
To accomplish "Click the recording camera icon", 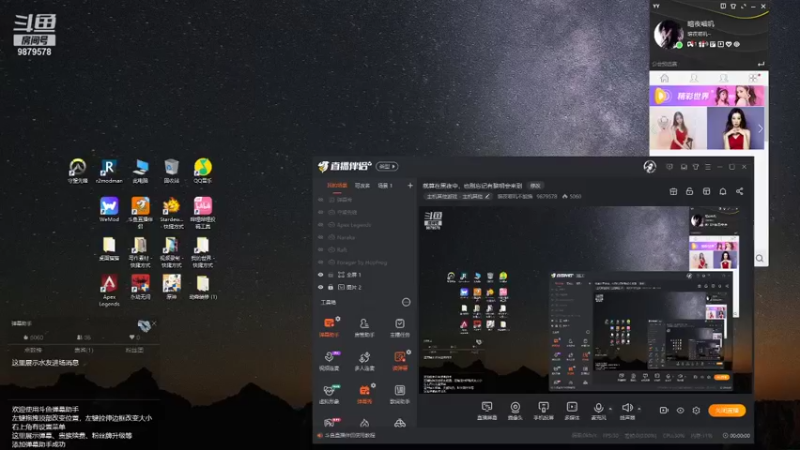I will click(x=664, y=410).
